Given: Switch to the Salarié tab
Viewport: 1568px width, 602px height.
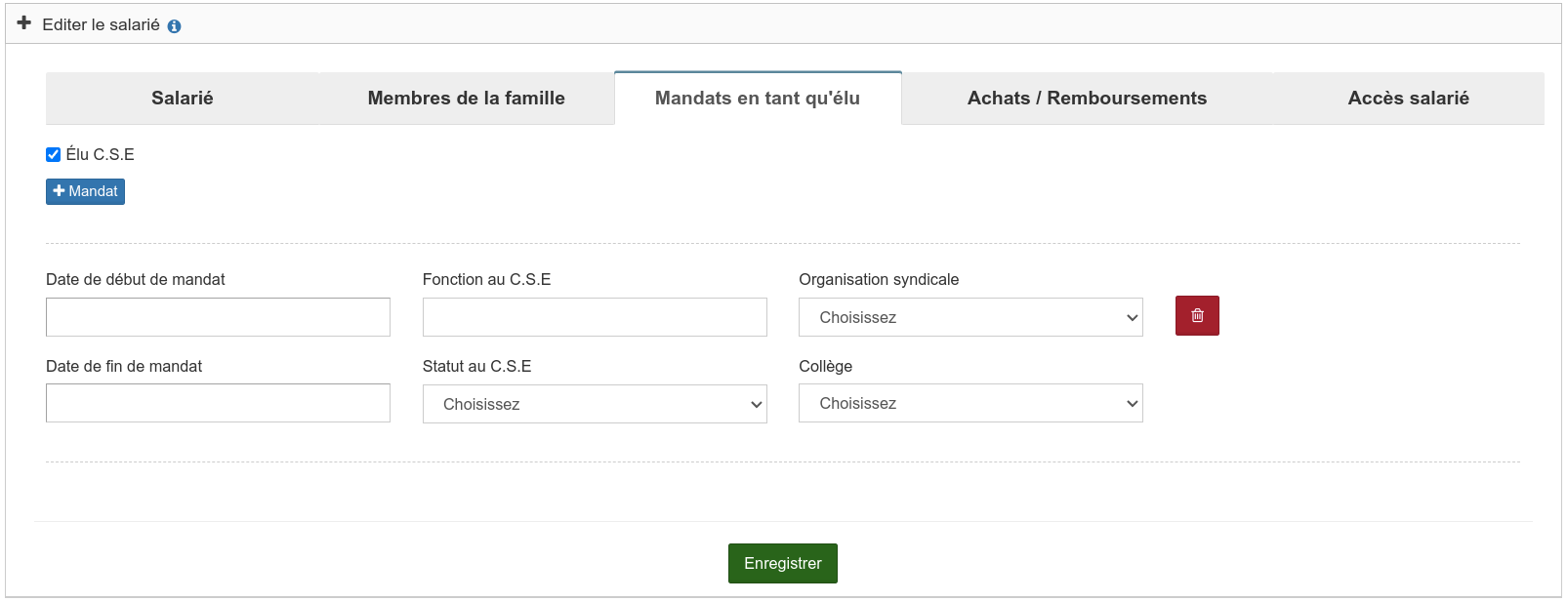Looking at the screenshot, I should (183, 99).
